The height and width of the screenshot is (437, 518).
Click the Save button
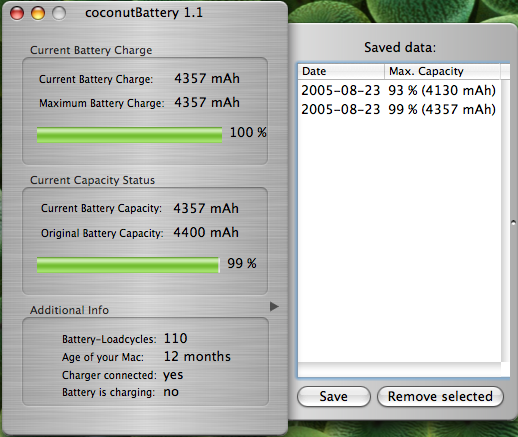(x=334, y=397)
